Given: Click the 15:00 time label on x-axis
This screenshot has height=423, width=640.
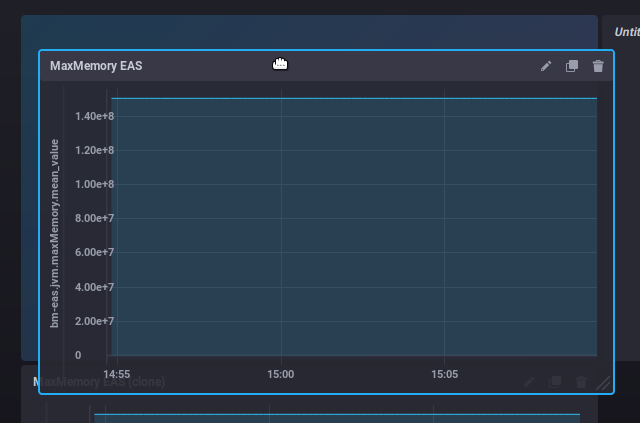Looking at the screenshot, I should point(280,374).
